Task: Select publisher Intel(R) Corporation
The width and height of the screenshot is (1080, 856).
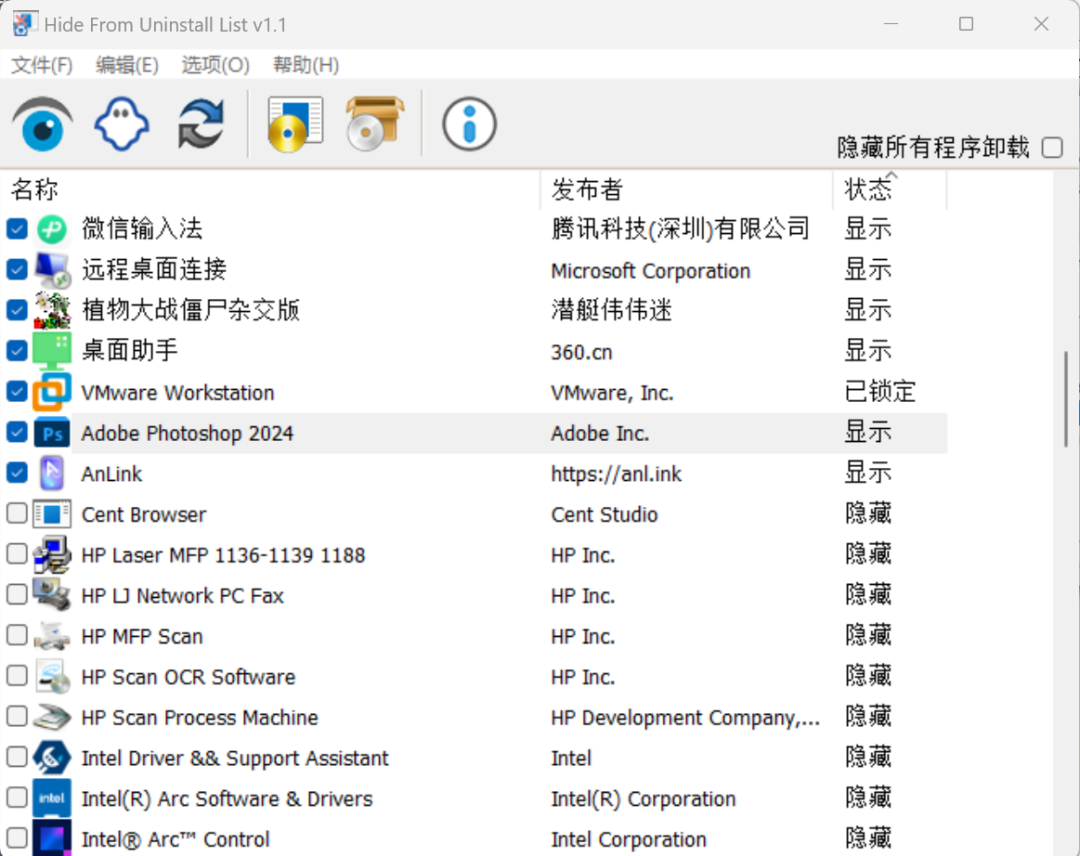Action: point(643,799)
